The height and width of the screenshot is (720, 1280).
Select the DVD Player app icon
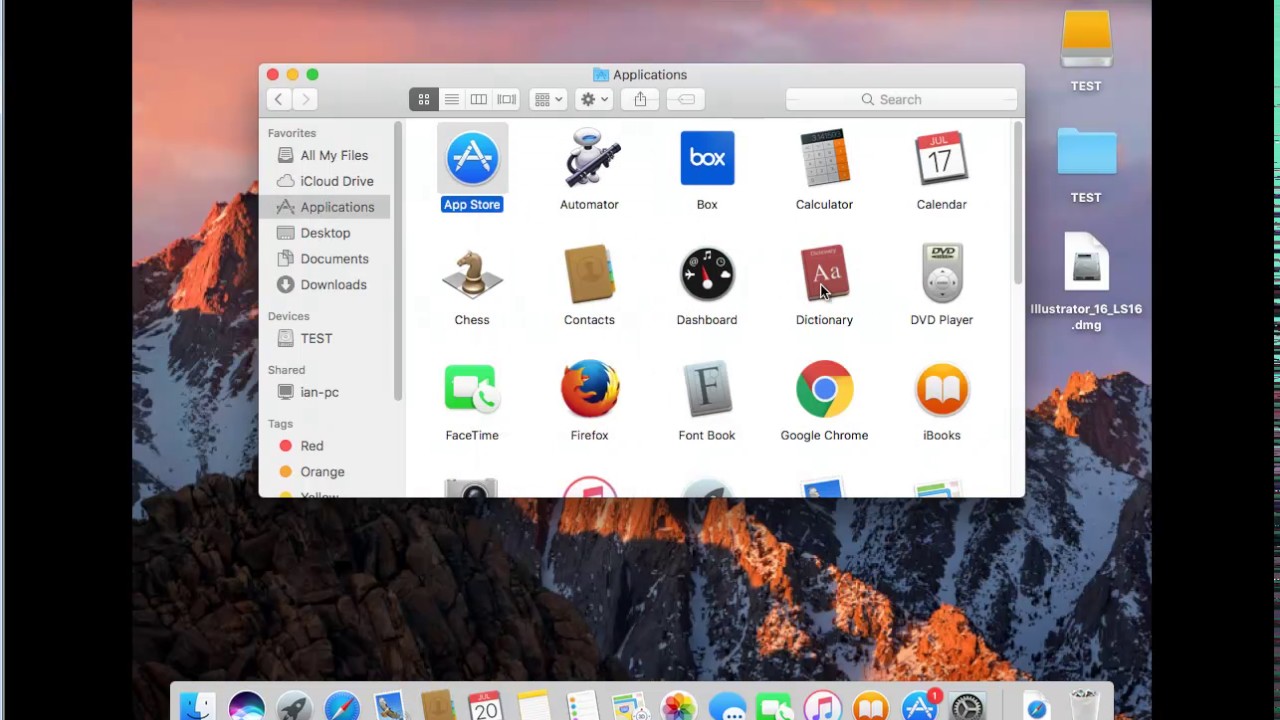coord(941,273)
